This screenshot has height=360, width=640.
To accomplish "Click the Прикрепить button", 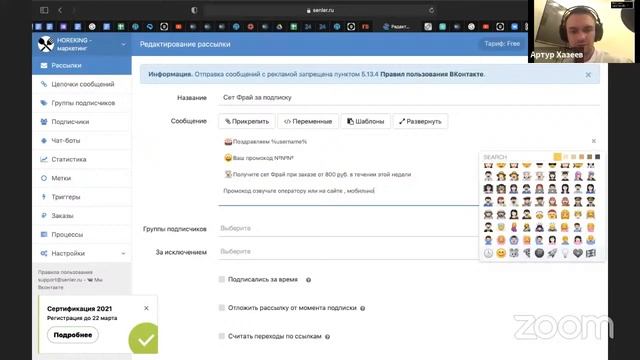I will pyautogui.click(x=247, y=121).
